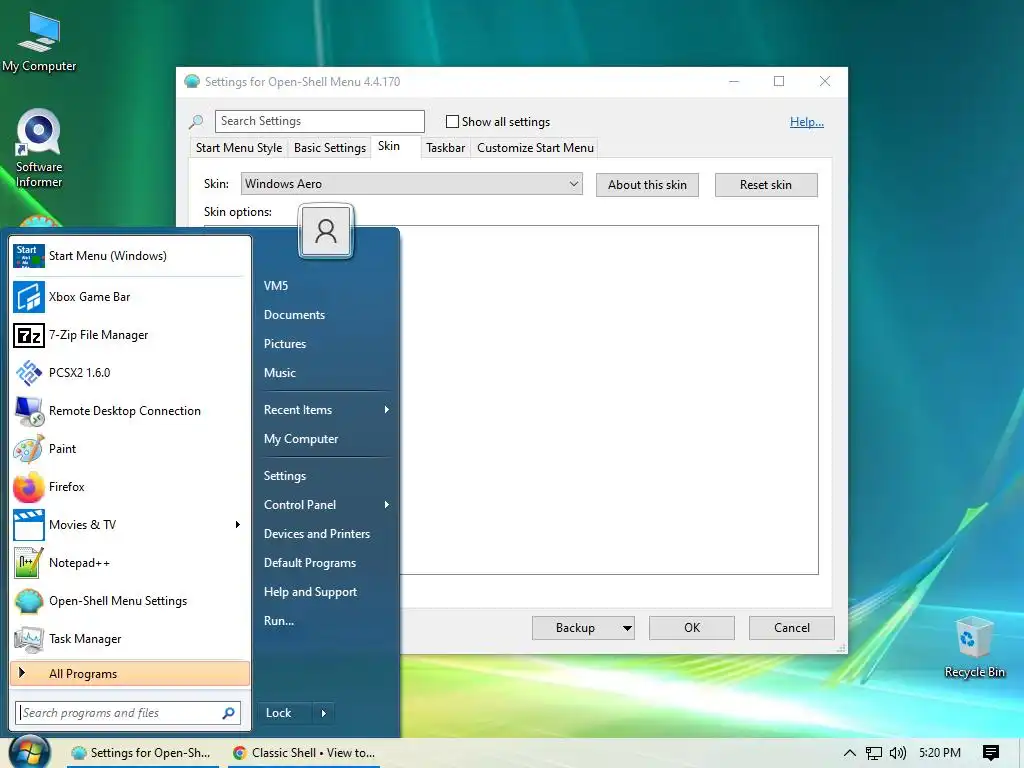
Task: Expand All Programs list
Action: click(130, 674)
